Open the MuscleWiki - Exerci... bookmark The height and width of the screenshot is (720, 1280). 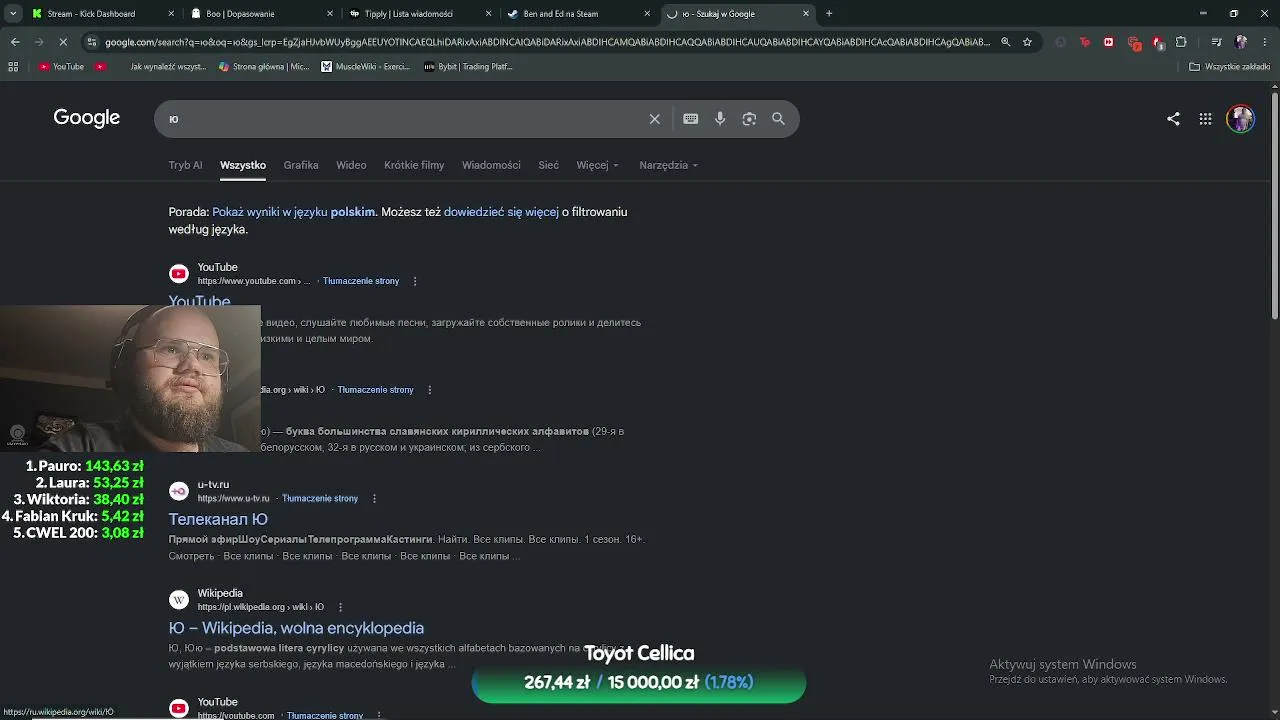click(365, 67)
